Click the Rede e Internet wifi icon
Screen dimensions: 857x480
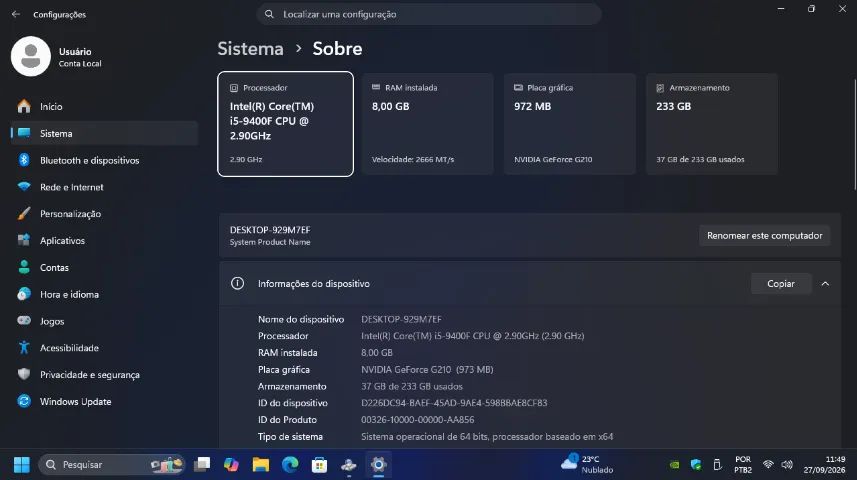(24, 186)
